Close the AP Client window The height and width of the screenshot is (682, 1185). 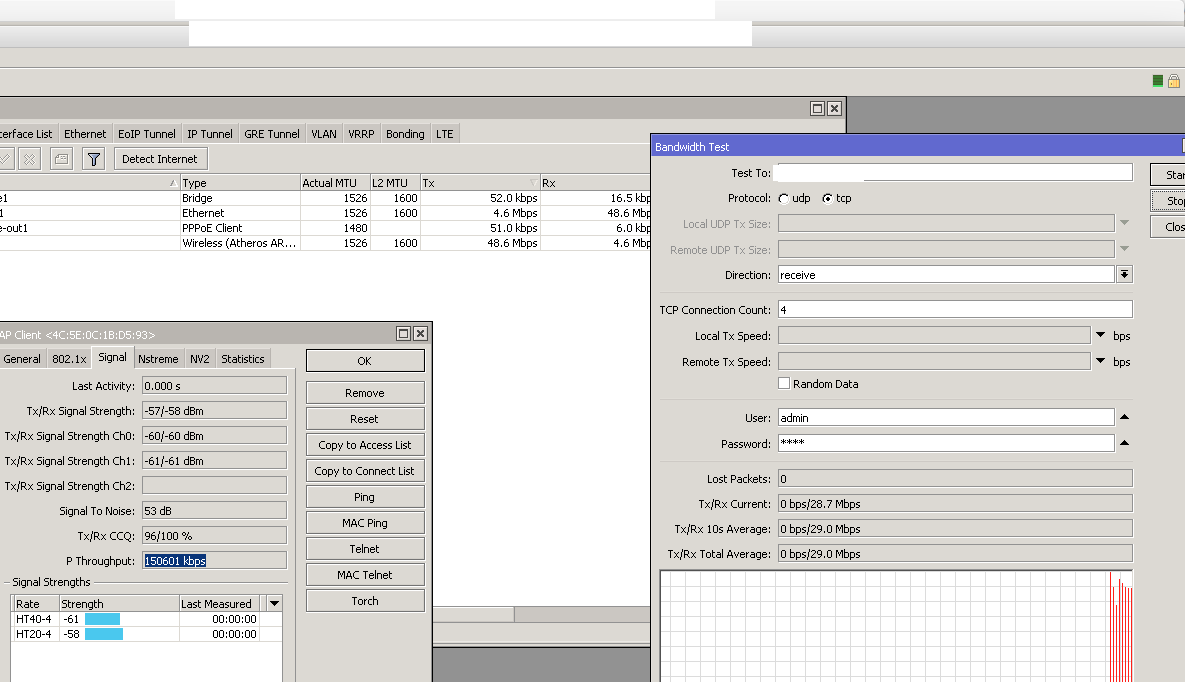click(x=421, y=333)
